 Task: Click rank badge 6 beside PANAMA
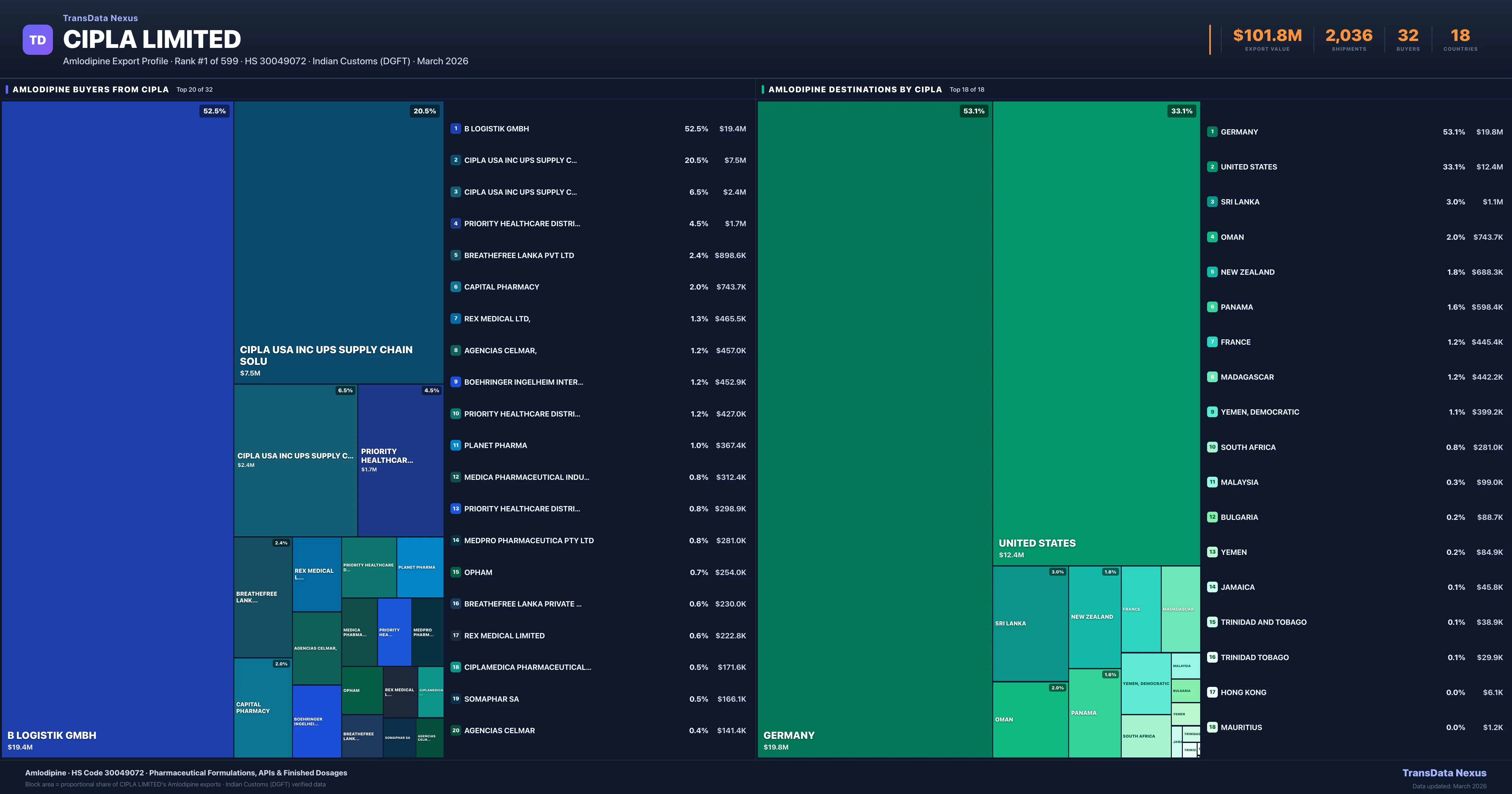[x=1212, y=307]
